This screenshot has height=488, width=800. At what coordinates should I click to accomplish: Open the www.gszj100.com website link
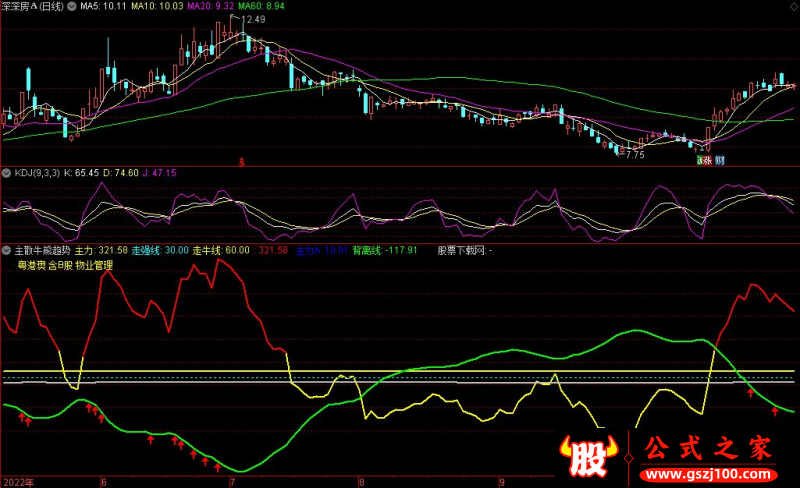[706, 473]
